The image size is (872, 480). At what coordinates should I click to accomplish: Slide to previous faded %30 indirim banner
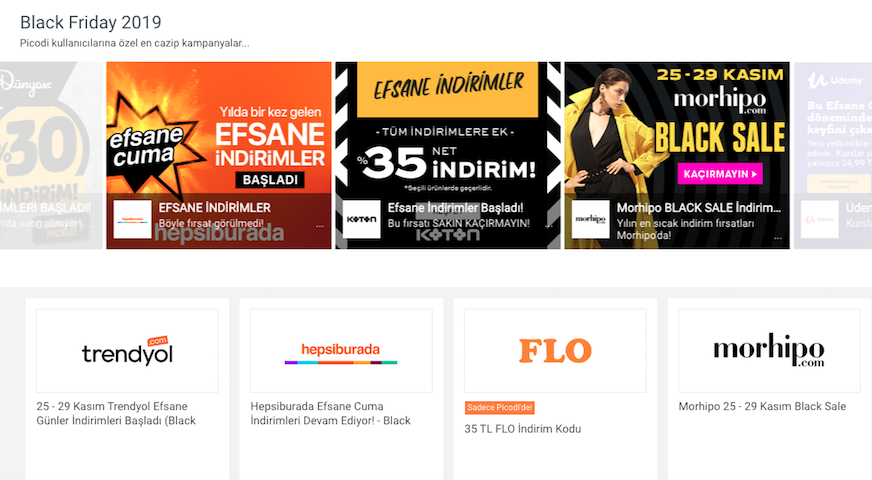51,155
